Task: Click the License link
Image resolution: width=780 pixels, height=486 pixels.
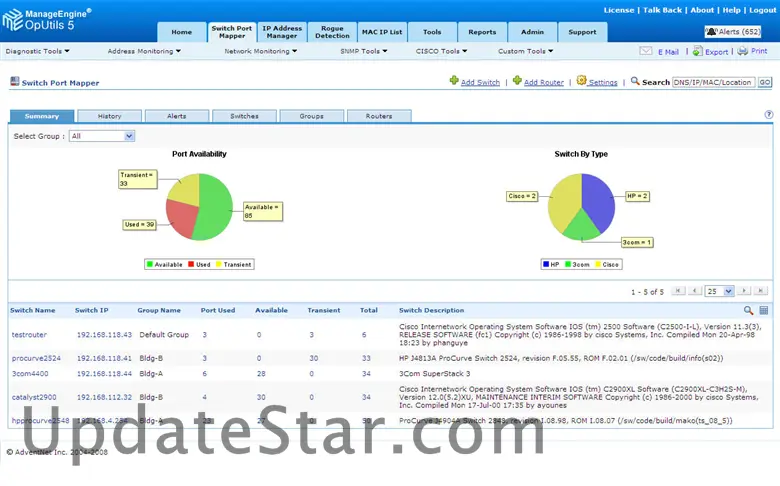Action: click(619, 10)
